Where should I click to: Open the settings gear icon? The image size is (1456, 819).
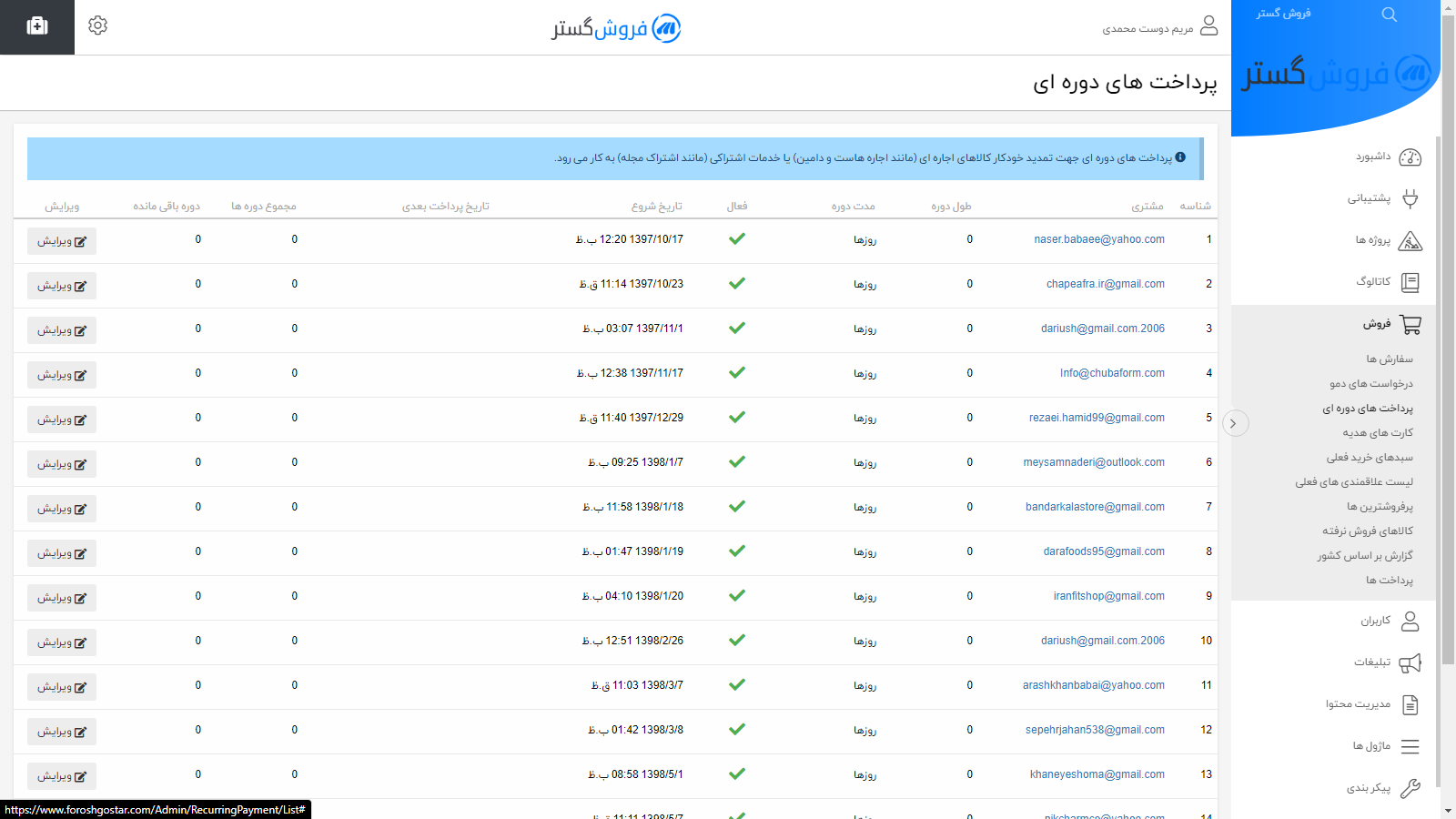tap(98, 25)
